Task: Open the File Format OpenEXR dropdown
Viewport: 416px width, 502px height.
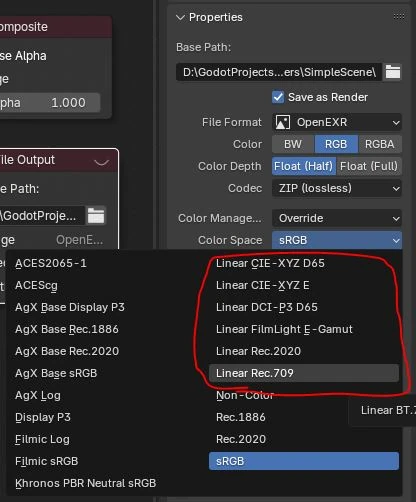Action: [x=337, y=122]
